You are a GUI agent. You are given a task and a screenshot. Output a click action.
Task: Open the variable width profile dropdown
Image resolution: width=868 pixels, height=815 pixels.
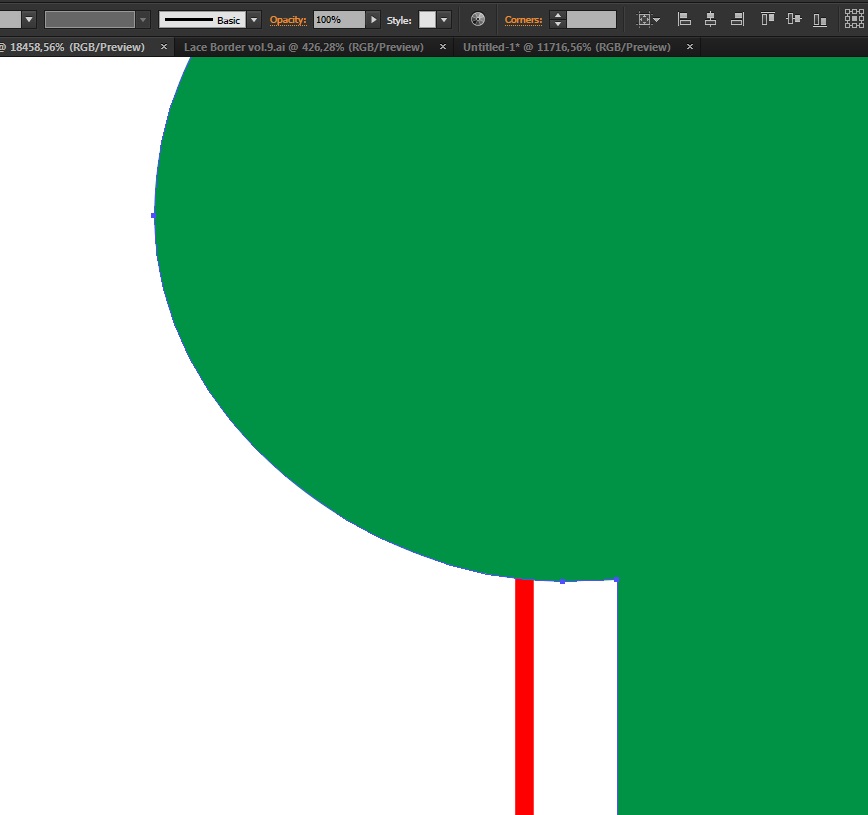click(143, 20)
